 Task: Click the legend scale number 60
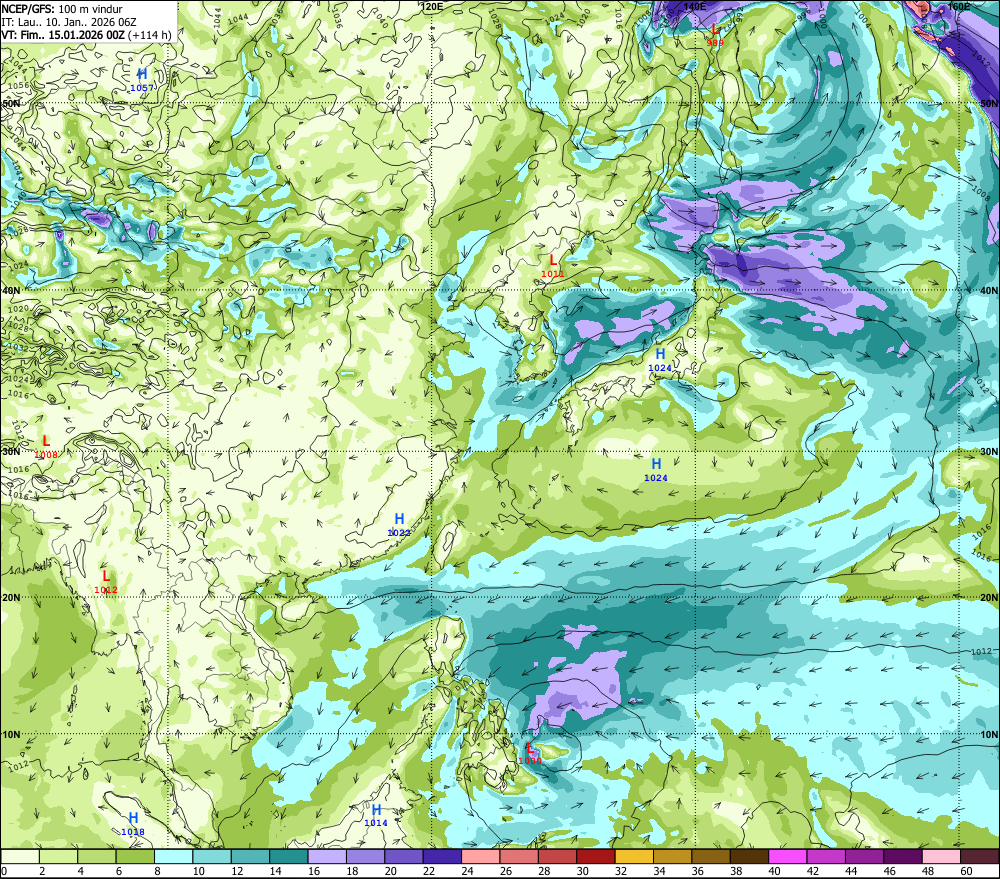tap(967, 871)
